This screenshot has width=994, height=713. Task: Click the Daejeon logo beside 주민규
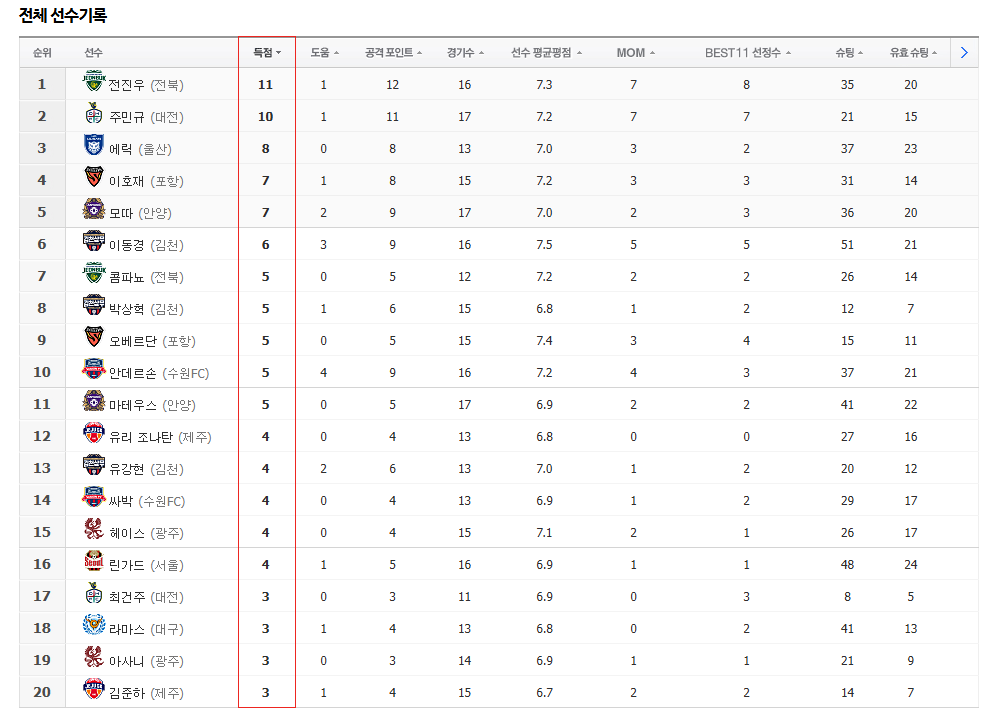point(93,115)
